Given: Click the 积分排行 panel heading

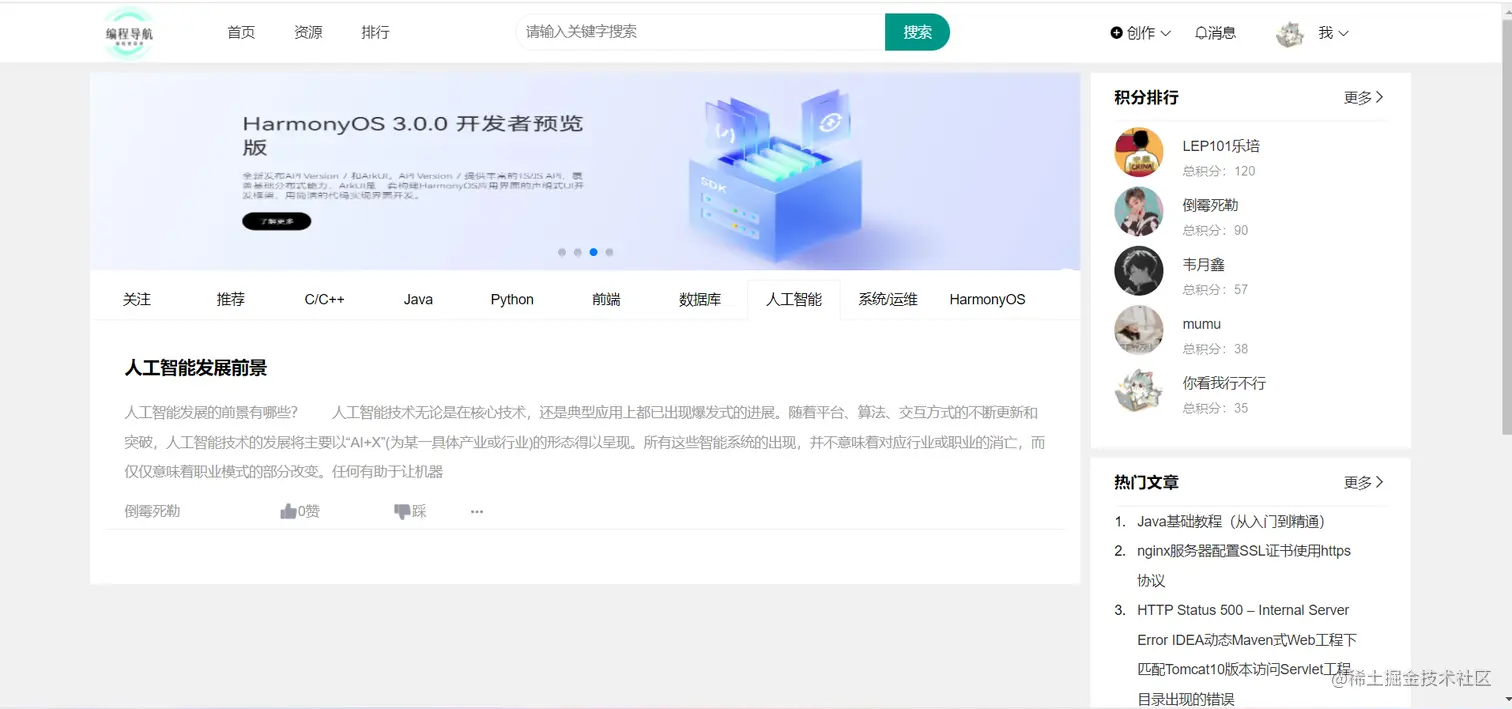Looking at the screenshot, I should [1146, 98].
